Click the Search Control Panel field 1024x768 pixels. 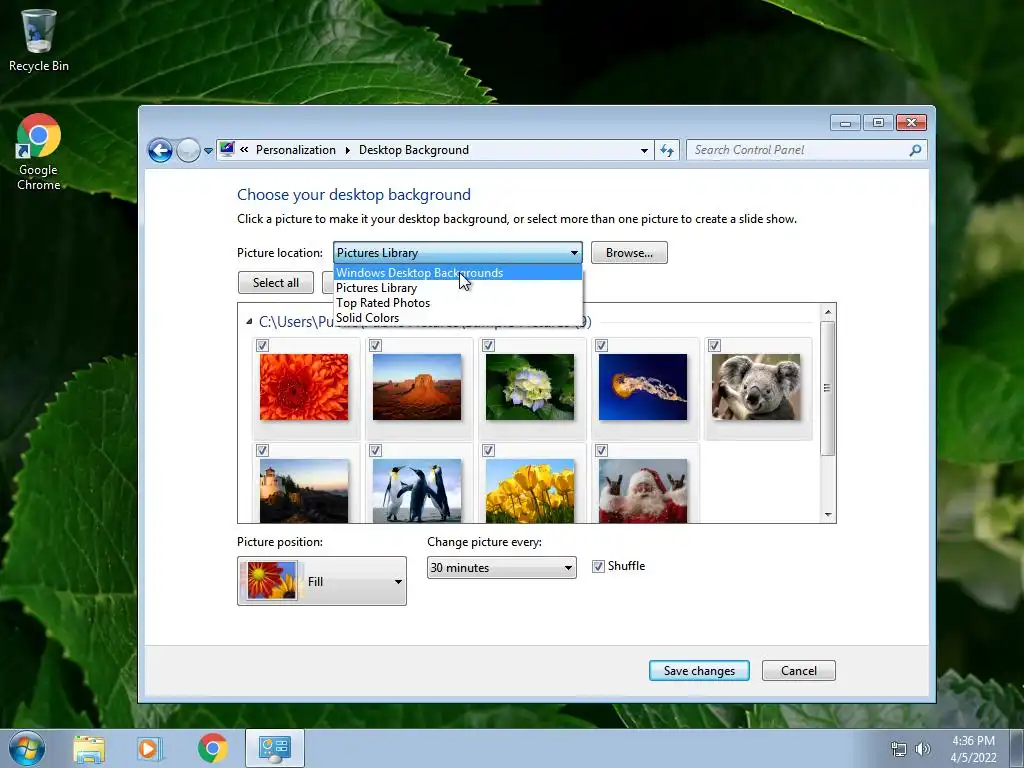pos(807,150)
